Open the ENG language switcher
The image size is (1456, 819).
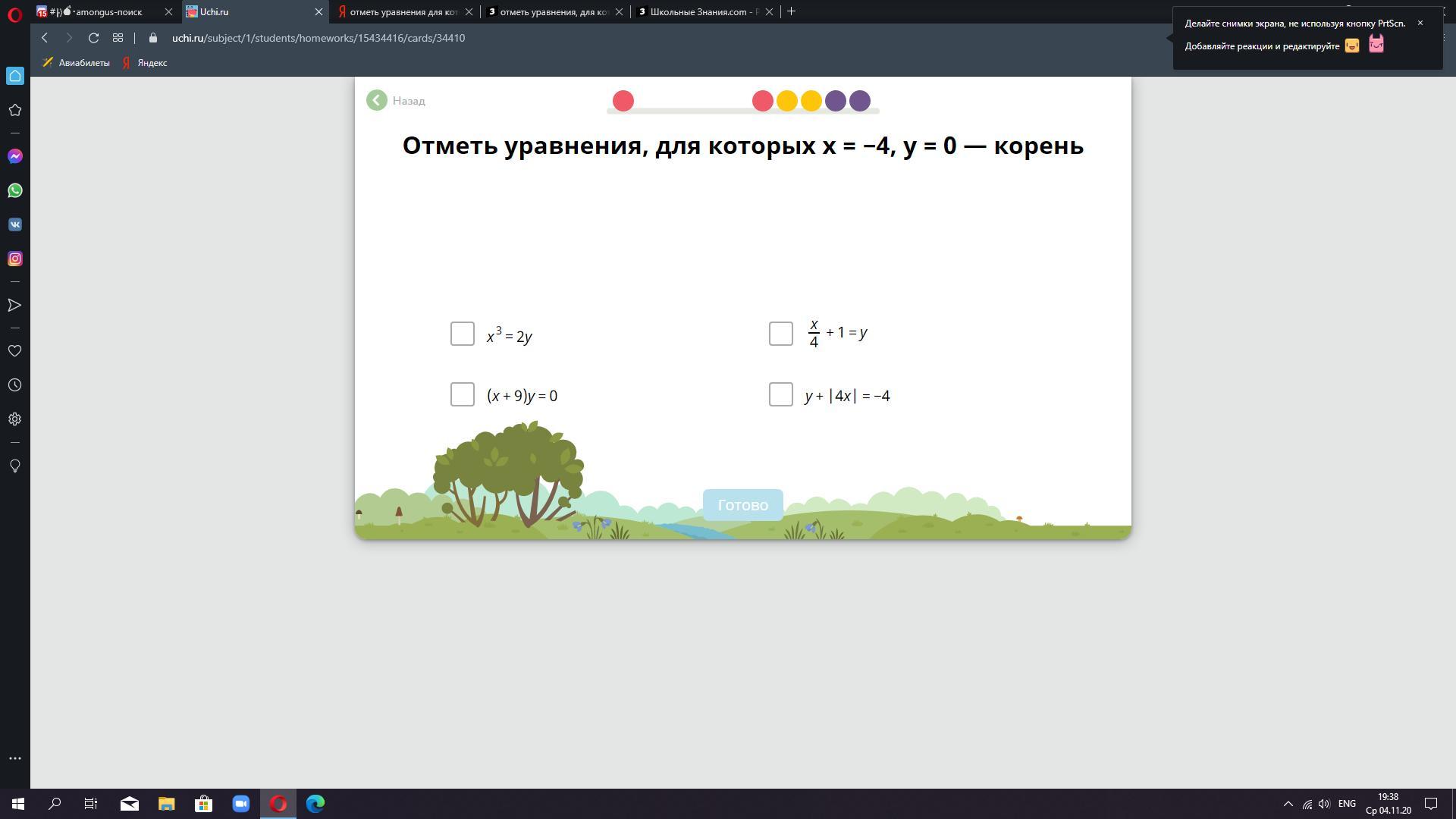click(1347, 804)
